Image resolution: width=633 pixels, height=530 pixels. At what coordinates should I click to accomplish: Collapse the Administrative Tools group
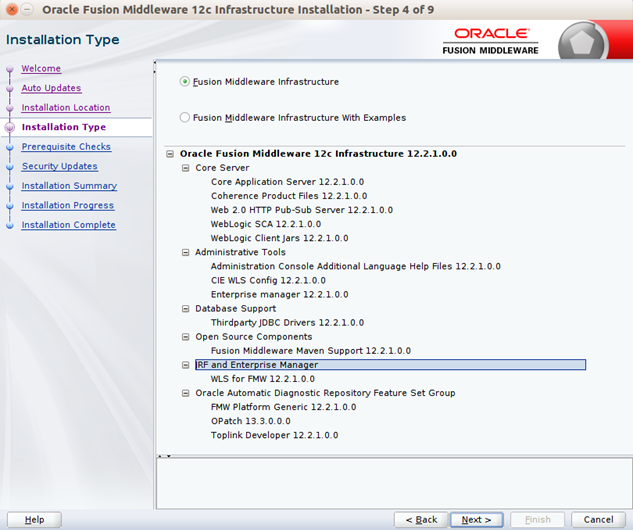click(185, 252)
